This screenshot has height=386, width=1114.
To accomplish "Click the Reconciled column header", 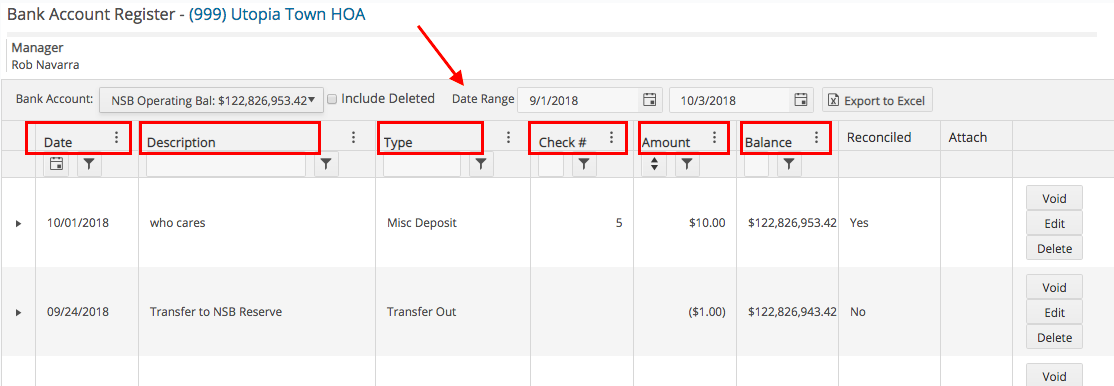I will click(879, 138).
